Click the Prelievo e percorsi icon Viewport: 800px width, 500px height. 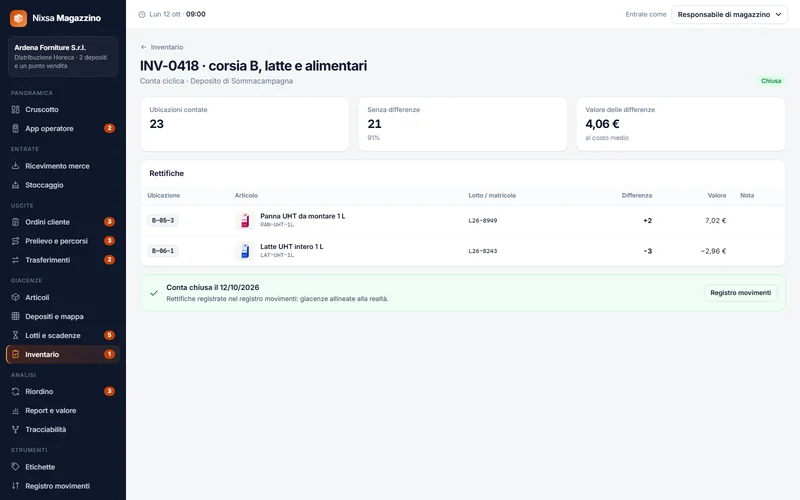tap(15, 241)
